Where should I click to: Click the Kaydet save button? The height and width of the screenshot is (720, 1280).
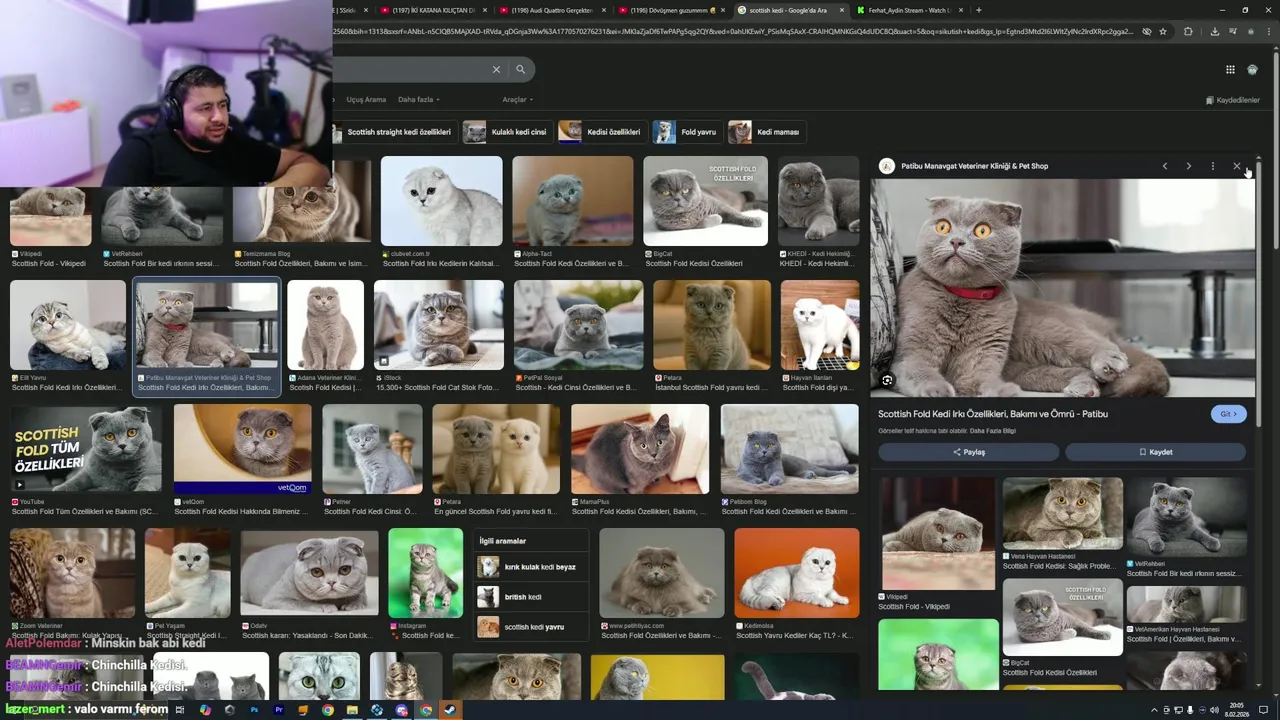tap(1155, 452)
